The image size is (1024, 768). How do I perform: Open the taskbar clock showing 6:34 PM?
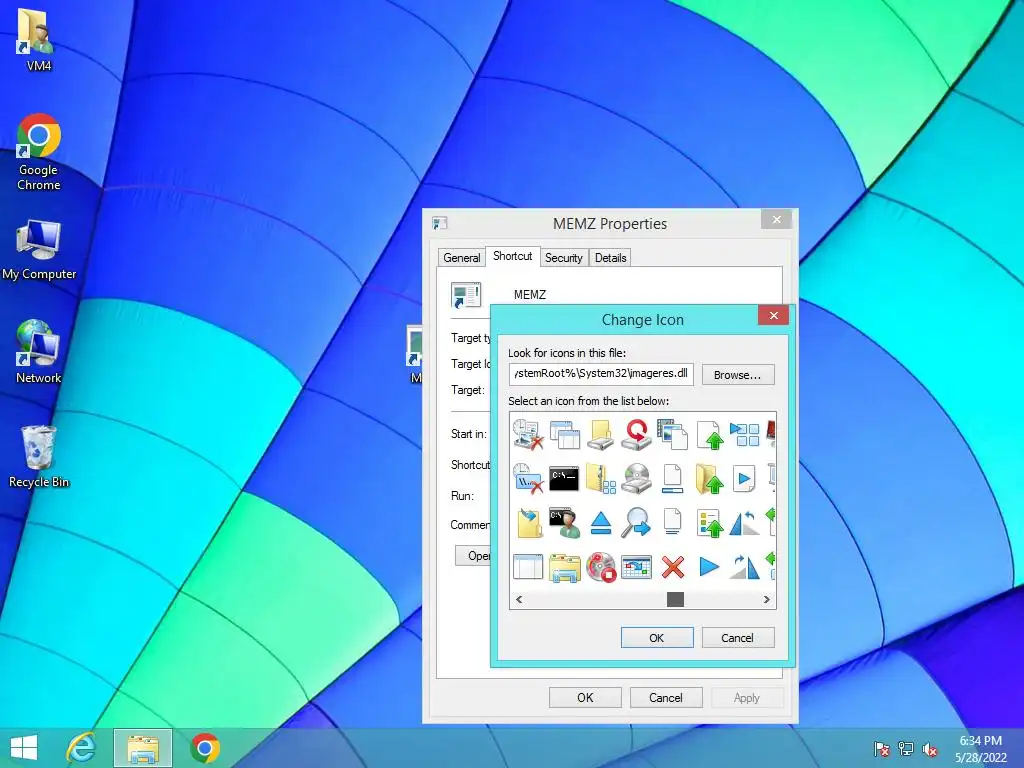981,749
